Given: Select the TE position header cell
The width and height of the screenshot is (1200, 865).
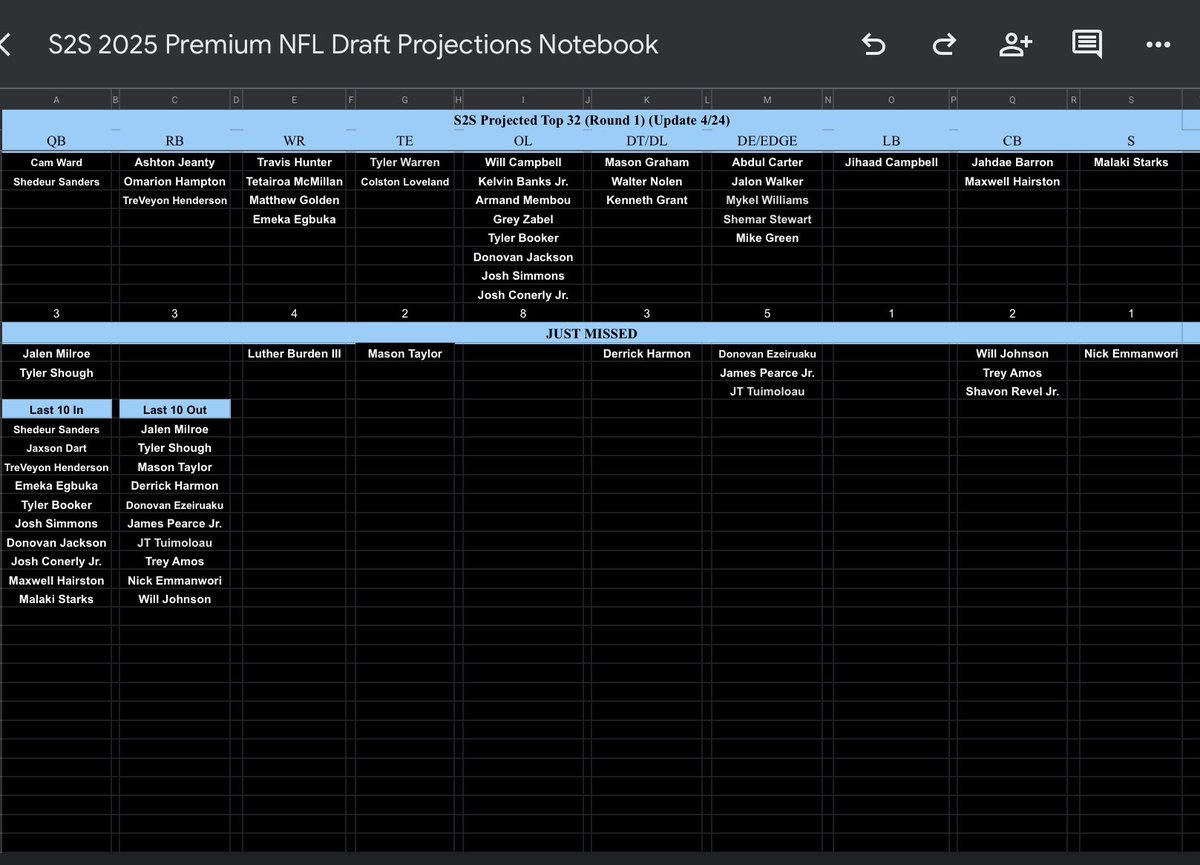Looking at the screenshot, I should point(405,141).
